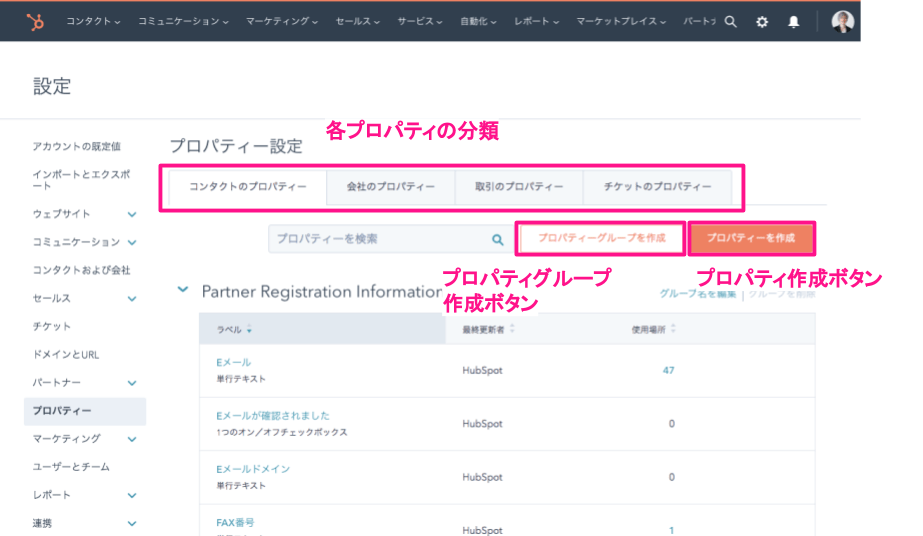Open notifications bell icon

[794, 21]
